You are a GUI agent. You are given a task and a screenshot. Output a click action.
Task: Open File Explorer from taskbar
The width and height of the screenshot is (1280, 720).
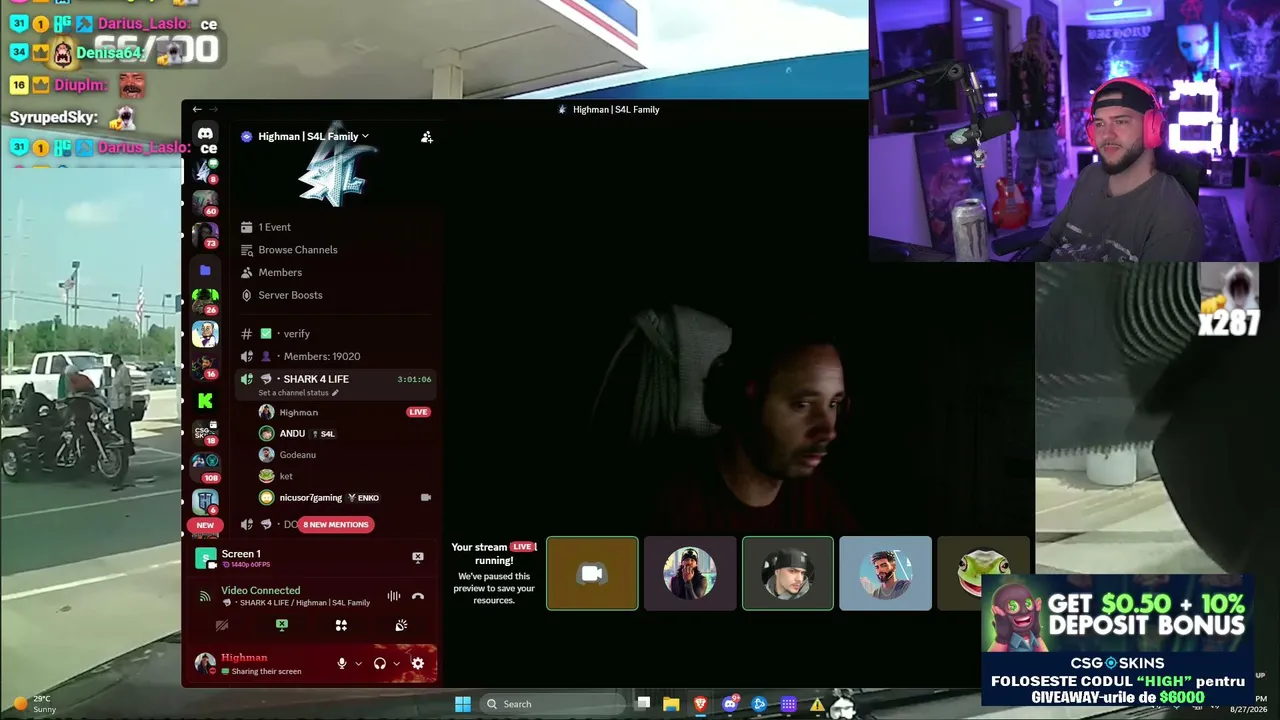point(671,704)
